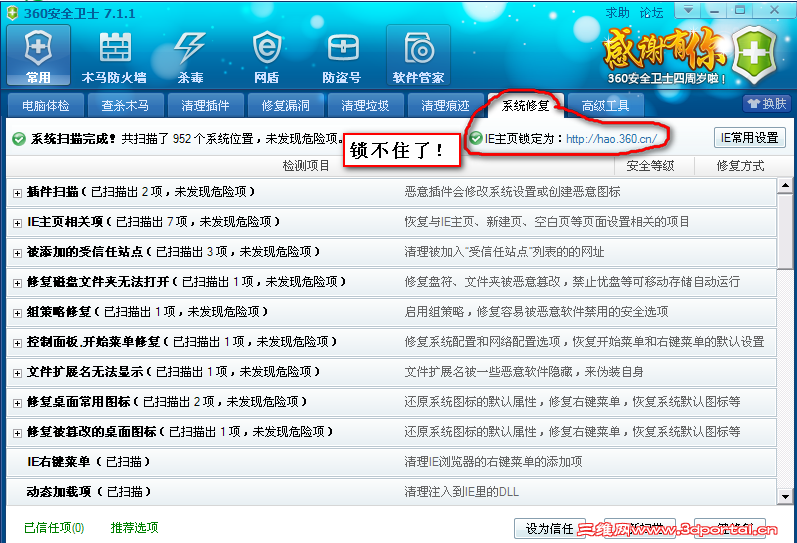Switch to 清理插件 tab

tap(205, 105)
